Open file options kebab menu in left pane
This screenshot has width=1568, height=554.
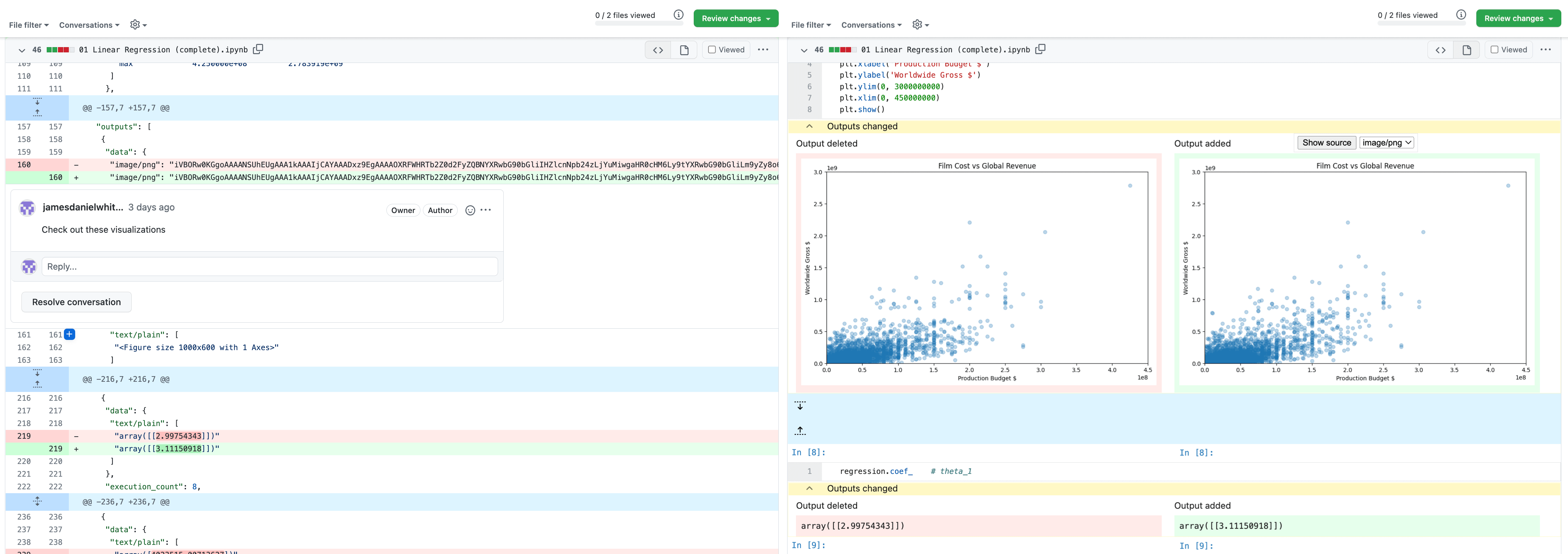[x=763, y=49]
